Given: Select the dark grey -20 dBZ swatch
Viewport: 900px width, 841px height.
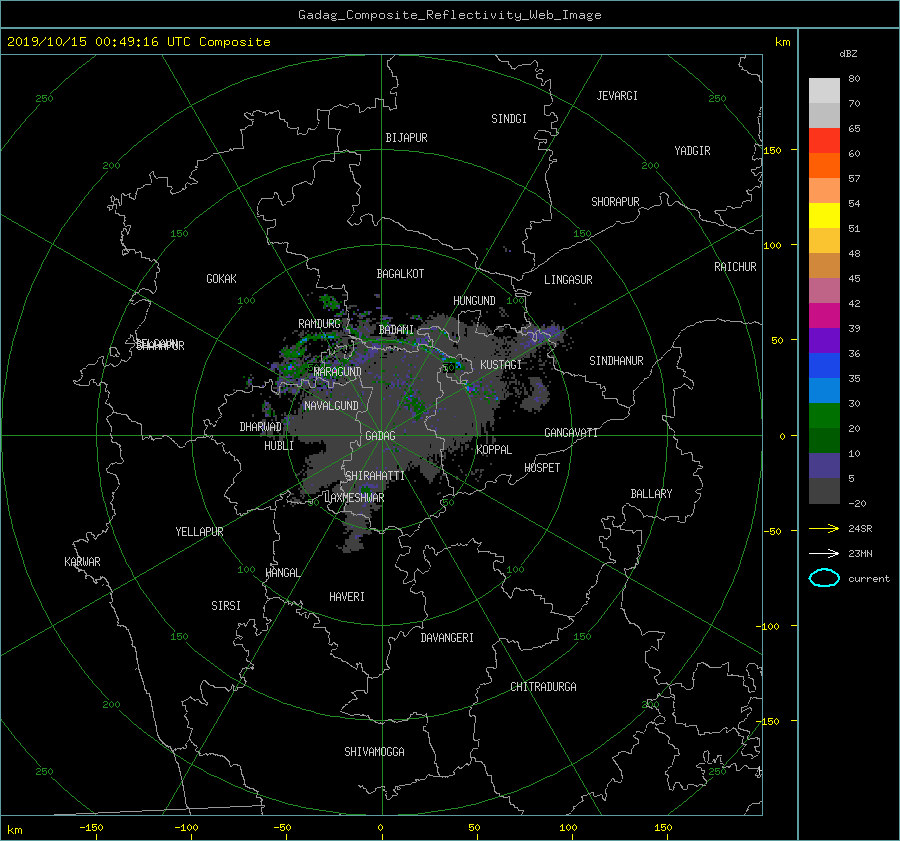Looking at the screenshot, I should pyautogui.click(x=824, y=491).
